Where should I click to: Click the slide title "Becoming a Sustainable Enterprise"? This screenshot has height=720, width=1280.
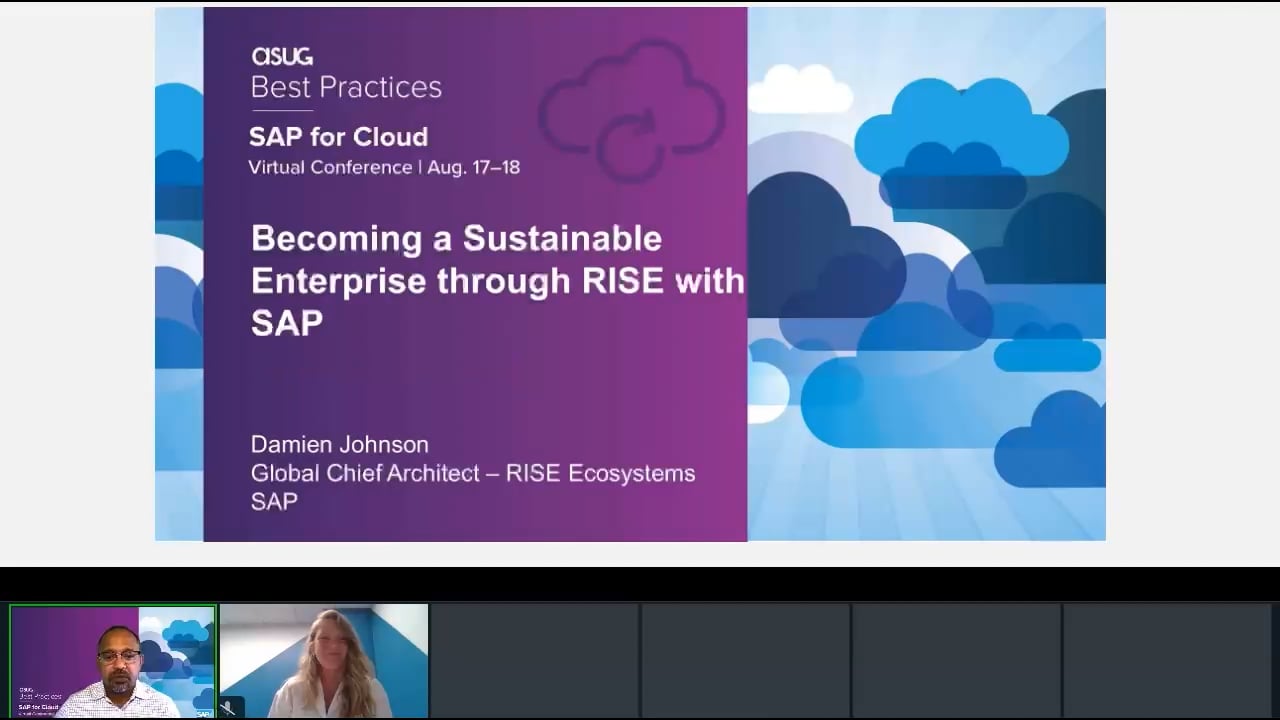[497, 280]
